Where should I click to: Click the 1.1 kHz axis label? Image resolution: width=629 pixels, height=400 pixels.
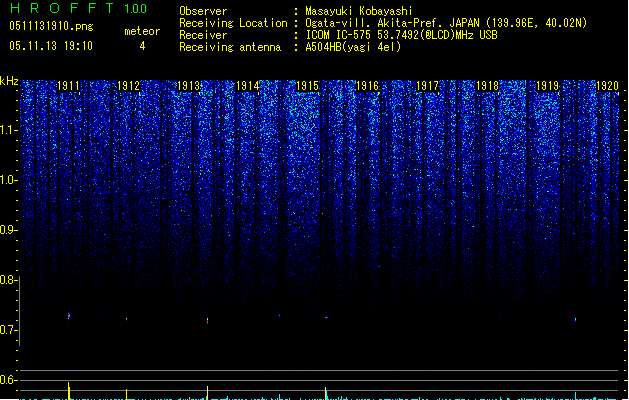8,130
